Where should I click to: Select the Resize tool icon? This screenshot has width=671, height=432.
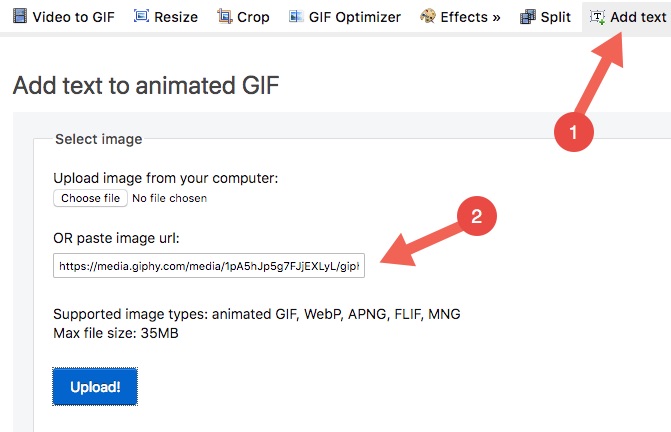pos(141,16)
